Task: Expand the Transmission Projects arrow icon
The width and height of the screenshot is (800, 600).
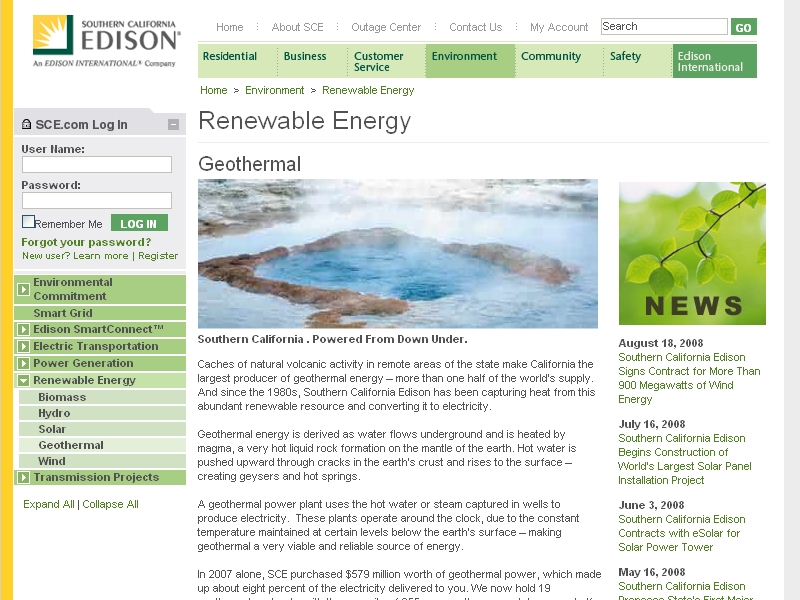Action: 23,477
